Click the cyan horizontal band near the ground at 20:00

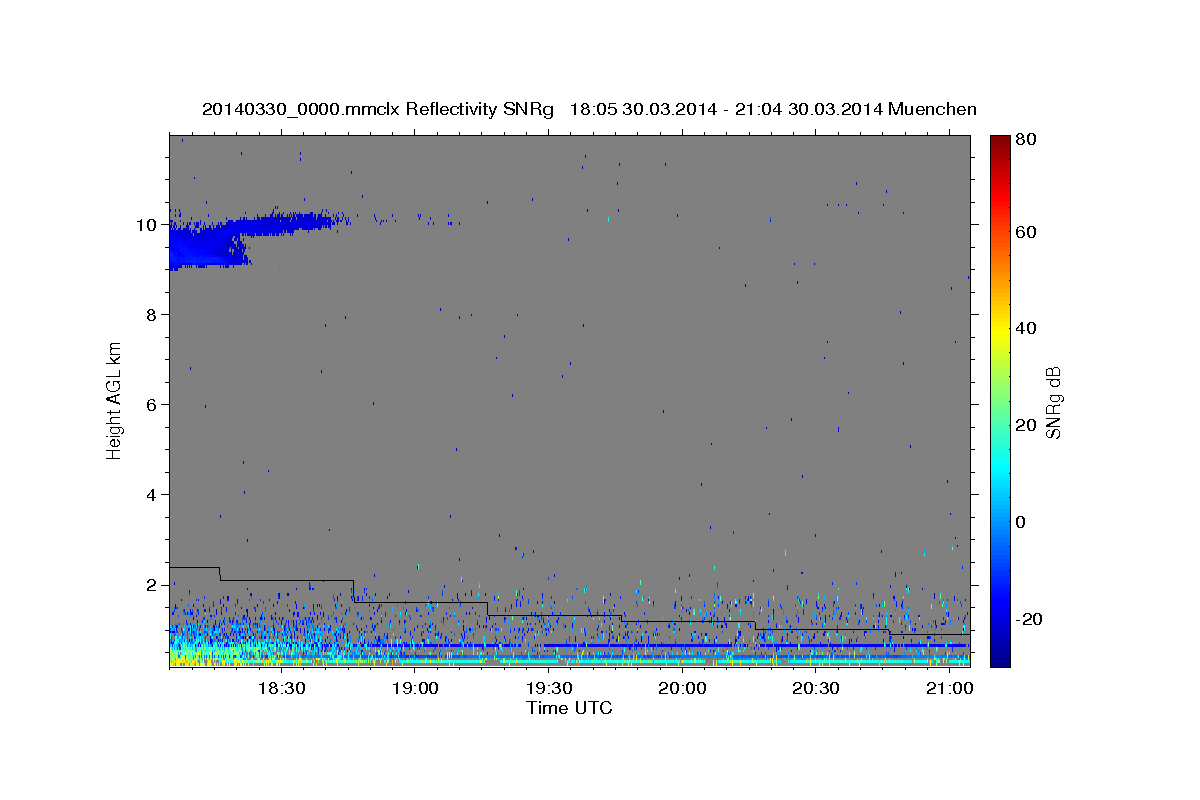pos(682,662)
